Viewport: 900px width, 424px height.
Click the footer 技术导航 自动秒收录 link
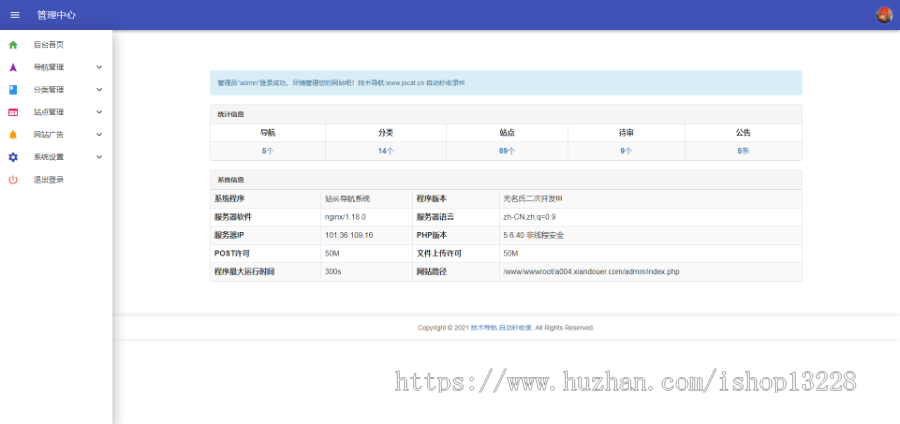tap(502, 328)
